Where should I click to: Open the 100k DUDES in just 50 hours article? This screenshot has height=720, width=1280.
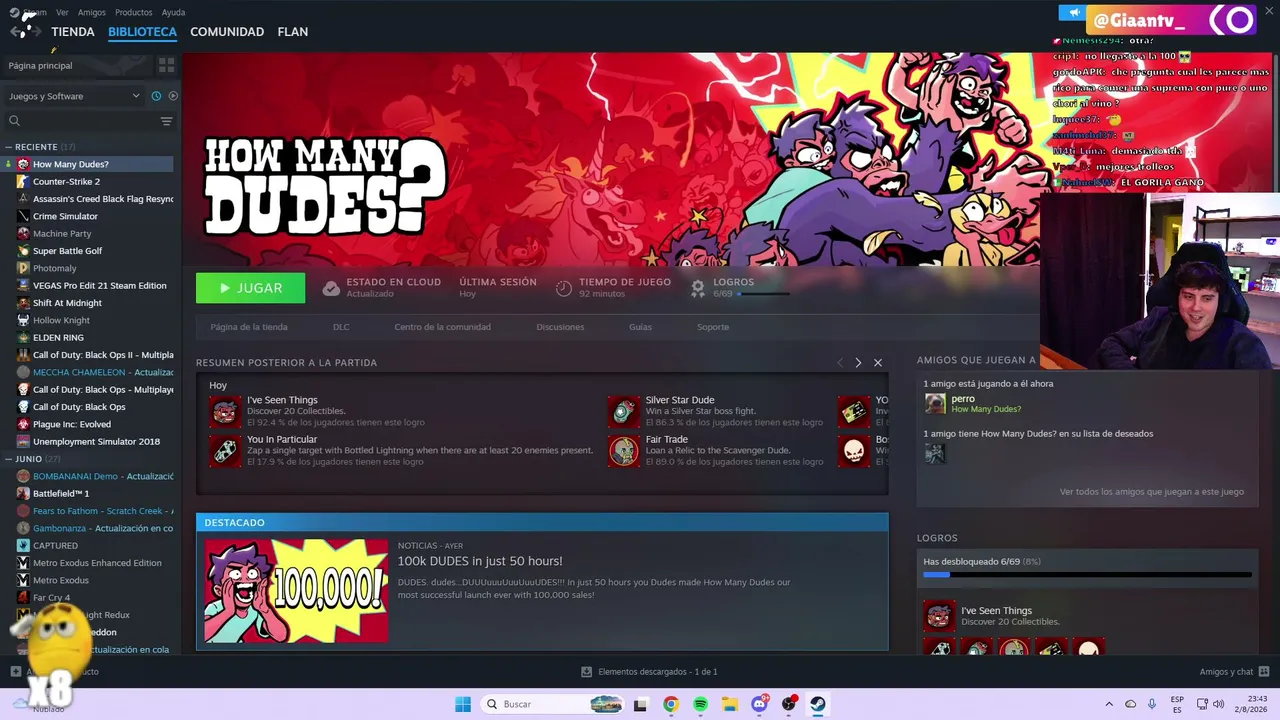point(480,561)
